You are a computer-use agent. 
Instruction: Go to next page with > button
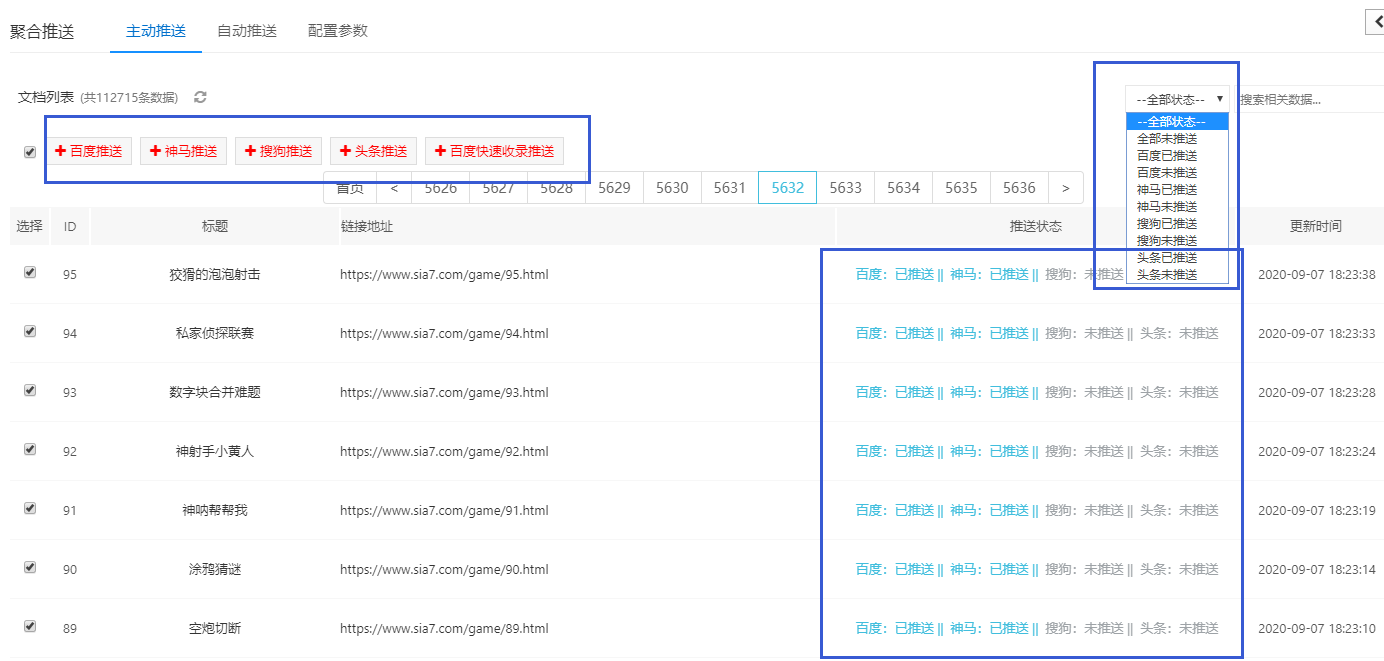(x=1066, y=188)
